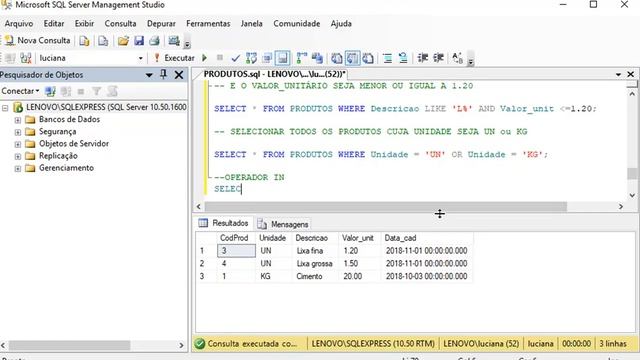Open the Editar menu
The image size is (640, 360).
pyautogui.click(x=54, y=24)
